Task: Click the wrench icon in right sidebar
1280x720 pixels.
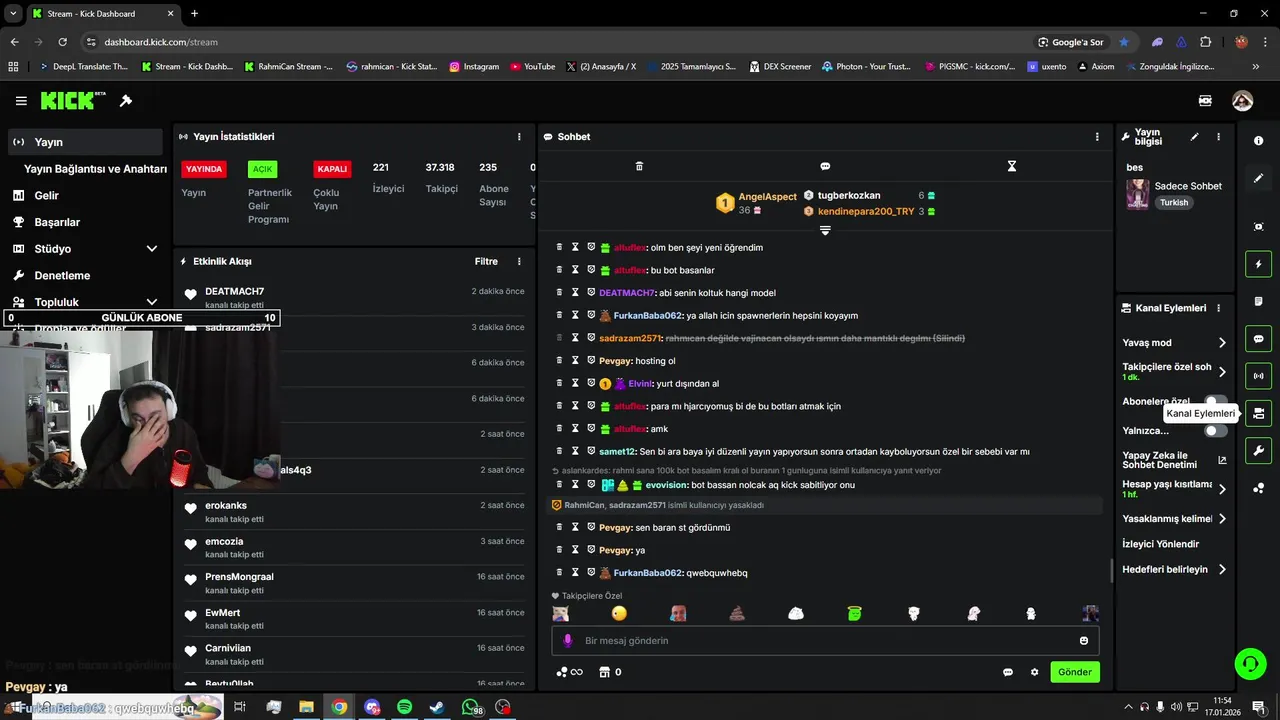Action: (1259, 450)
